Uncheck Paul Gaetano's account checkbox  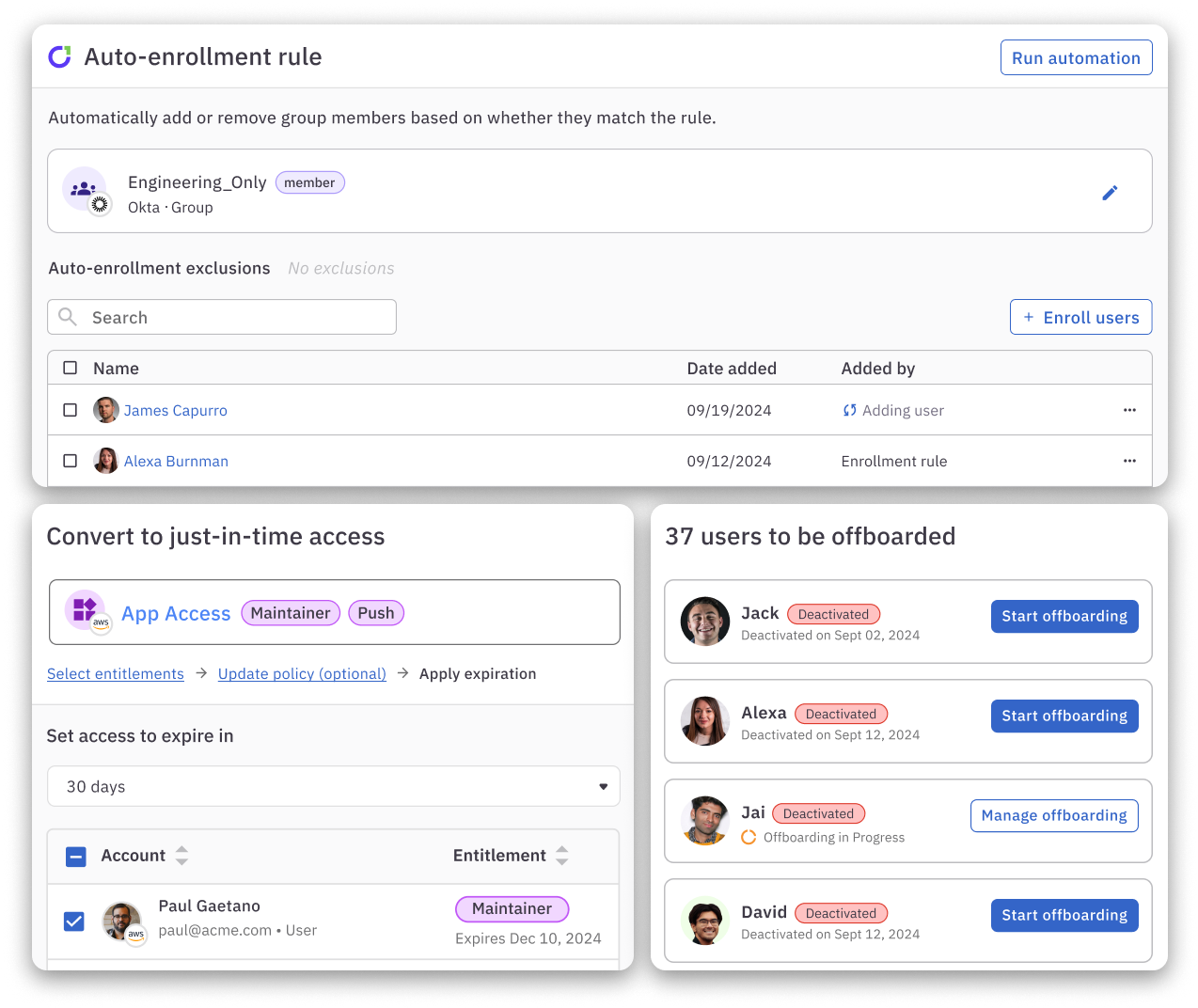pos(73,921)
